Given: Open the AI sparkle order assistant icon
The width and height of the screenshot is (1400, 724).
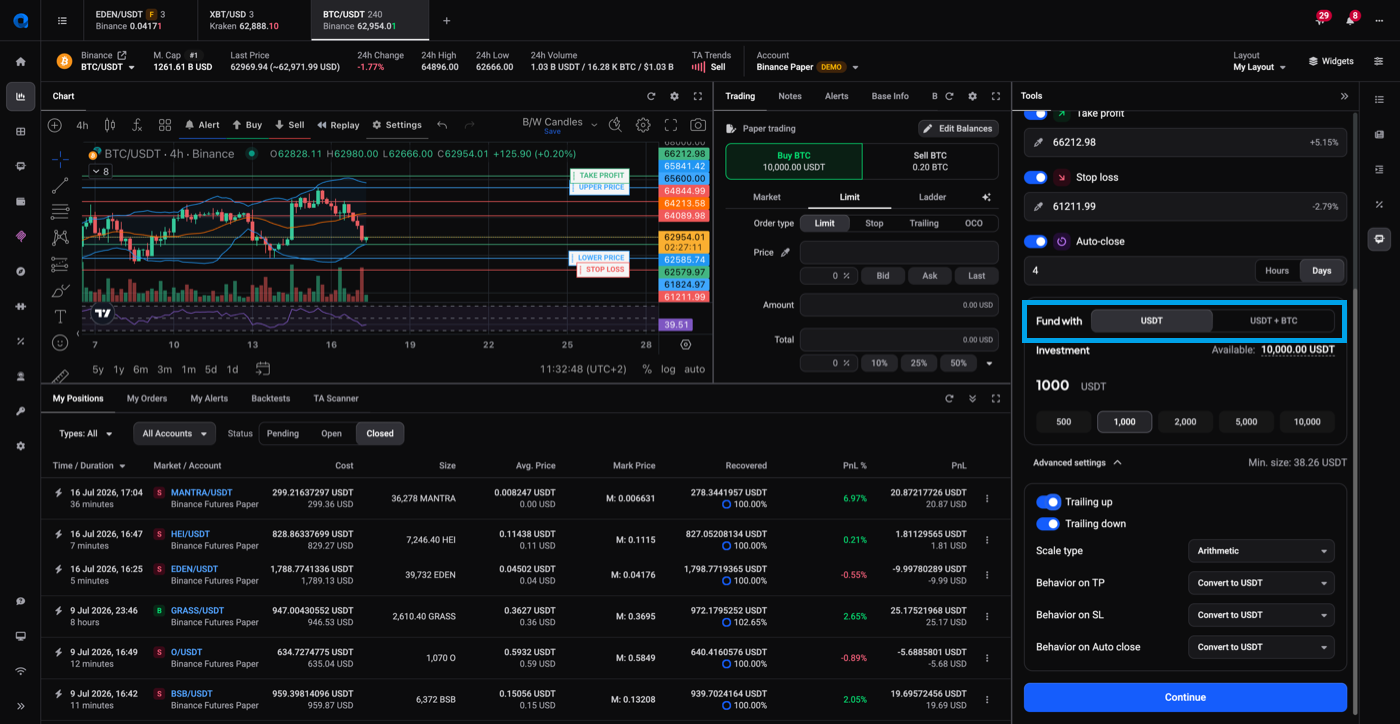Looking at the screenshot, I should point(986,197).
